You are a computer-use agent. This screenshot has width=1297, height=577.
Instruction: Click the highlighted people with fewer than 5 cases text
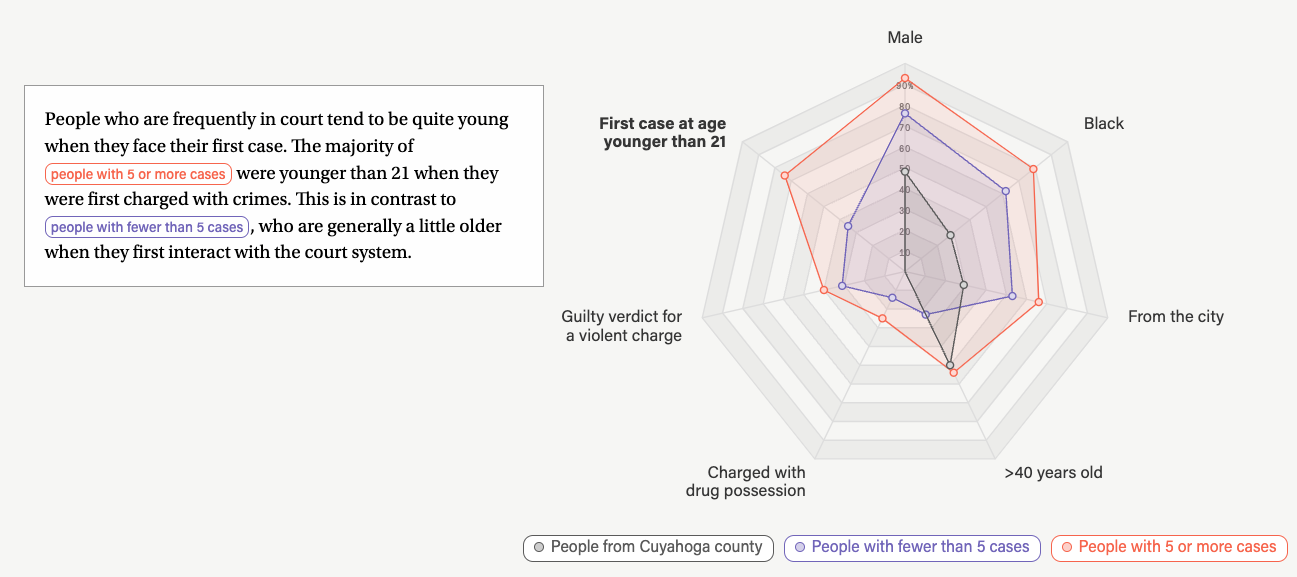coord(146,226)
